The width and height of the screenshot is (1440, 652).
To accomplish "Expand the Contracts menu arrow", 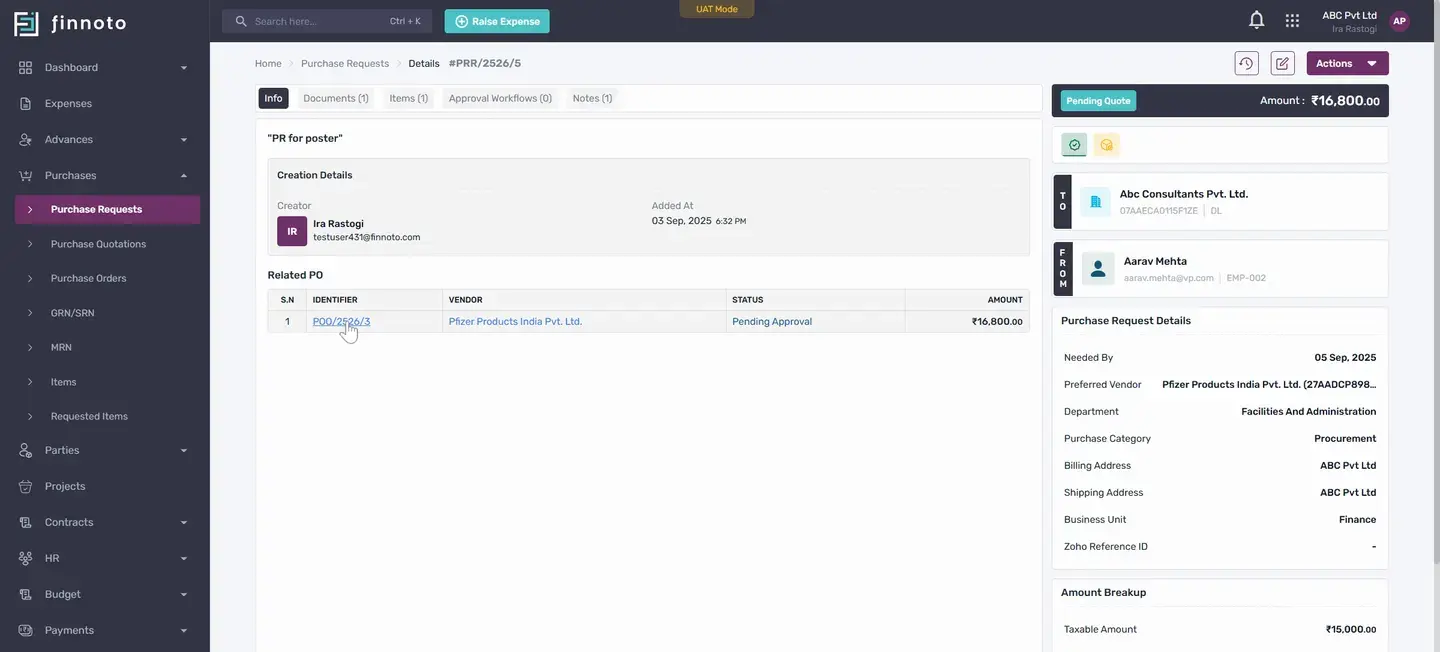I will 184,523.
